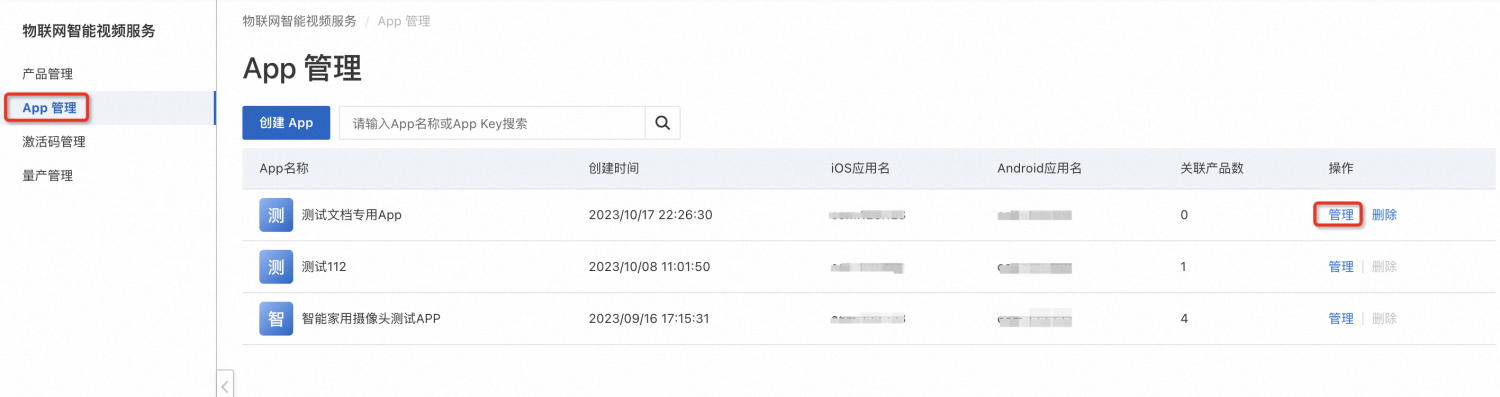Viewport: 1500px width, 397px height.
Task: Go to 量产管理 in the sidebar
Action: 47,176
